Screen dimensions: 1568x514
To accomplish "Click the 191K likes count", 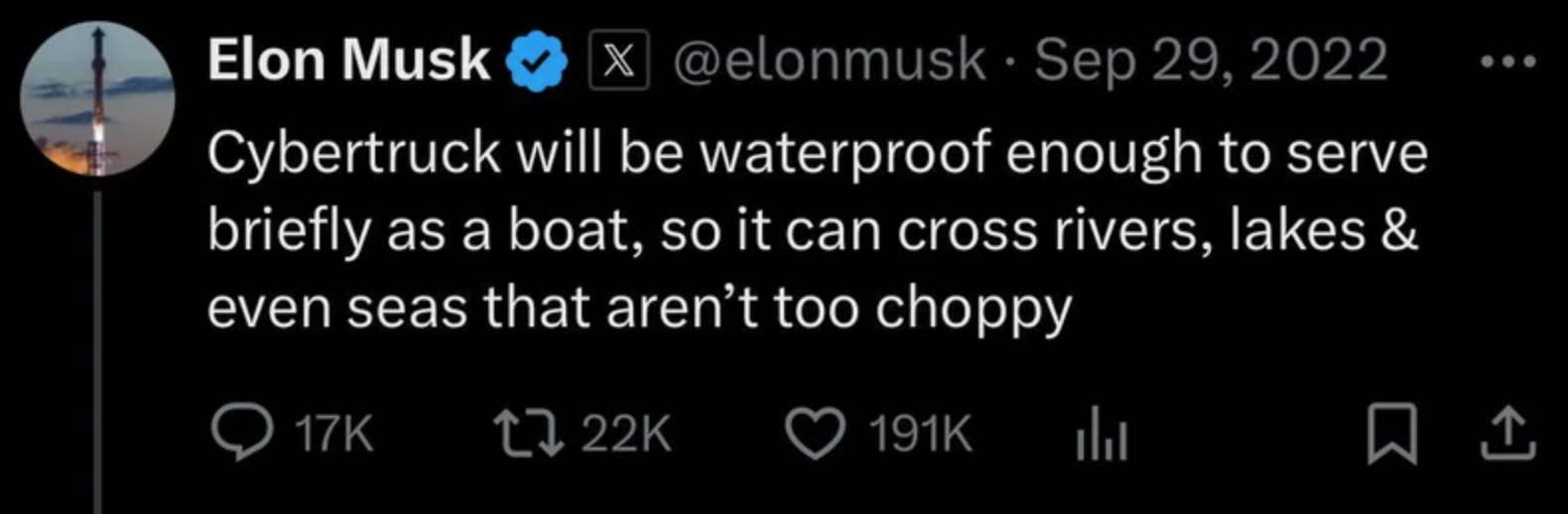I will click(920, 436).
